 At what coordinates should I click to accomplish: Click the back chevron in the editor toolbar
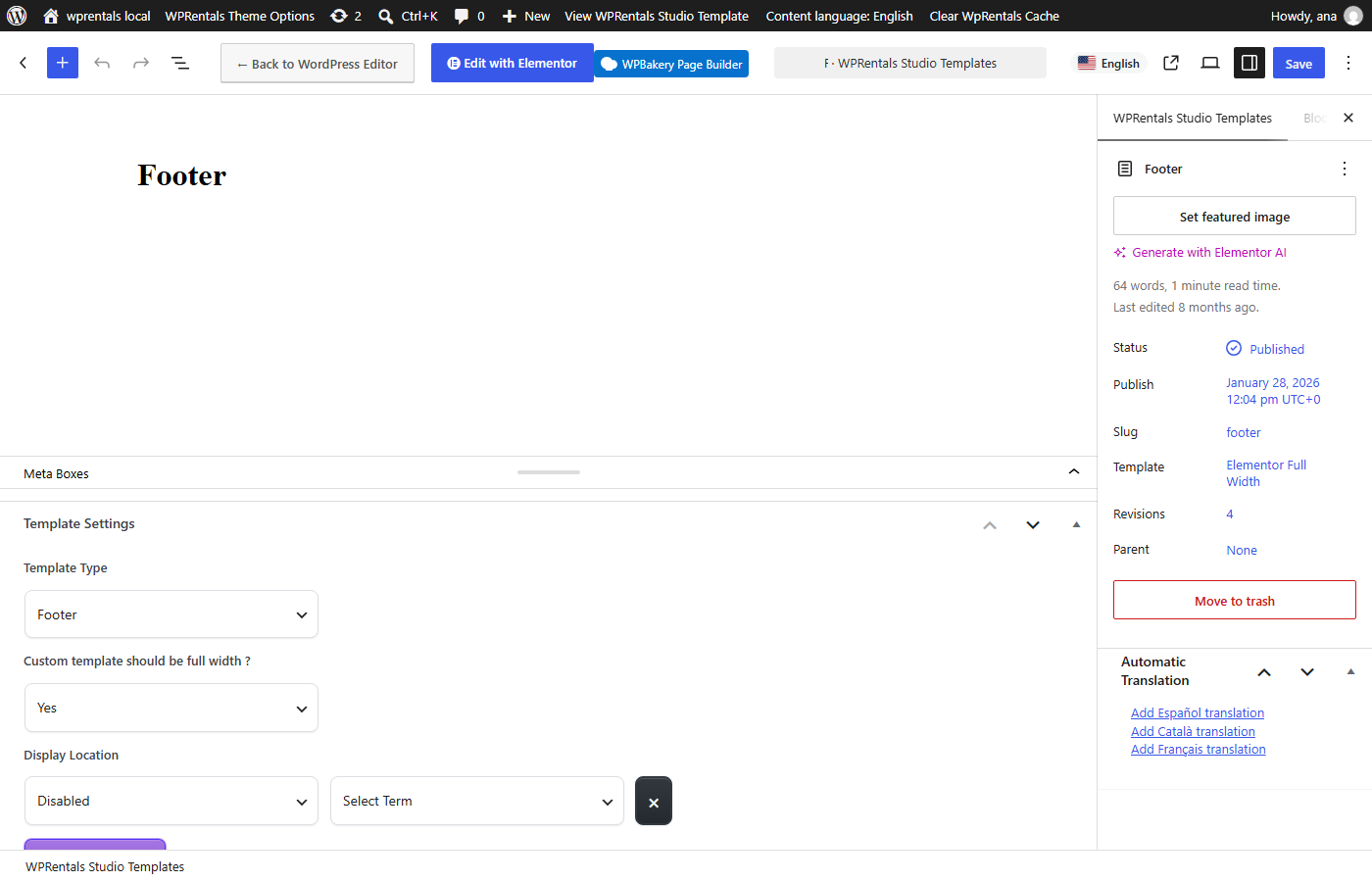tap(24, 63)
